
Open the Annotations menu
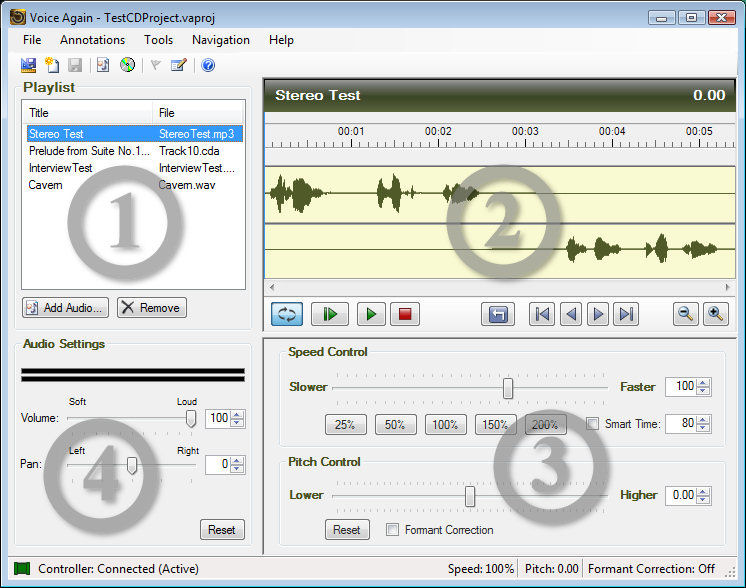[x=92, y=40]
